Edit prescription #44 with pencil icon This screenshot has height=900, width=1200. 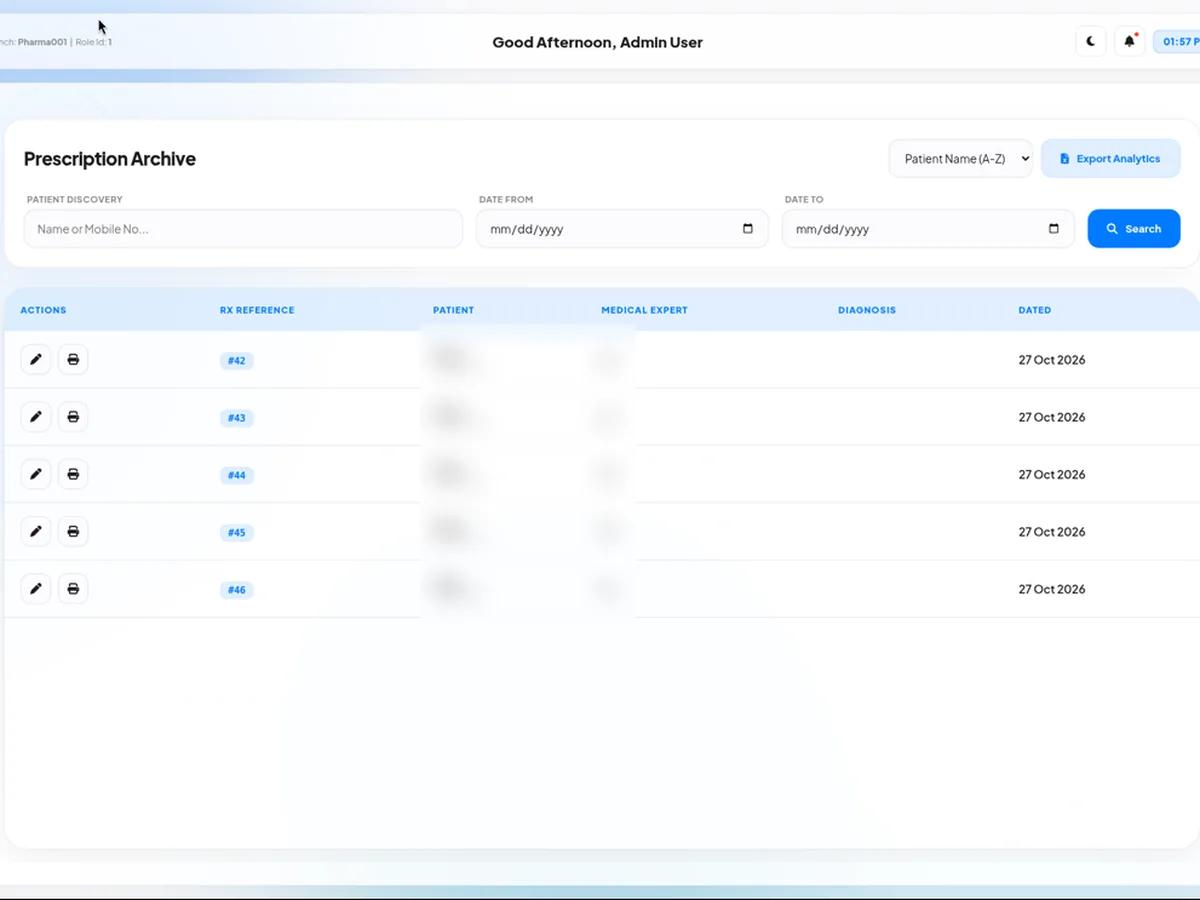36,474
